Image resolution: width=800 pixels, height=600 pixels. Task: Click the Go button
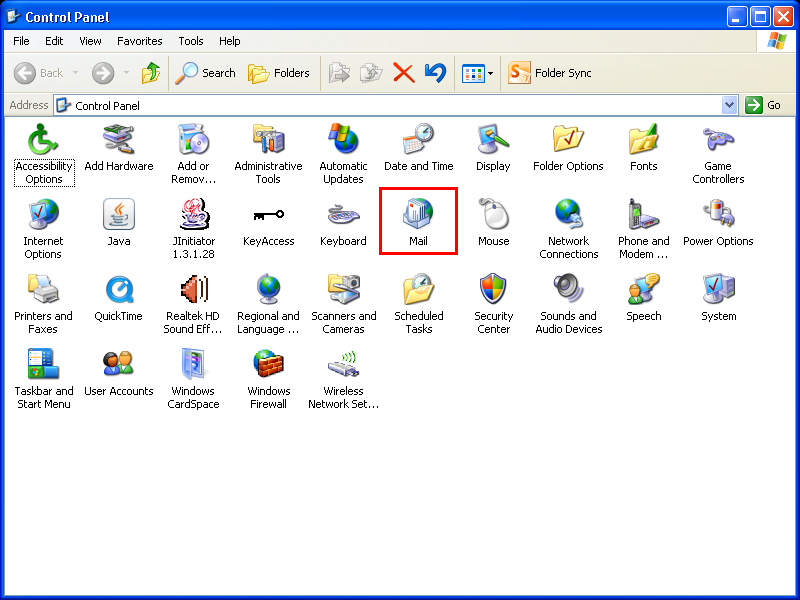tap(763, 105)
